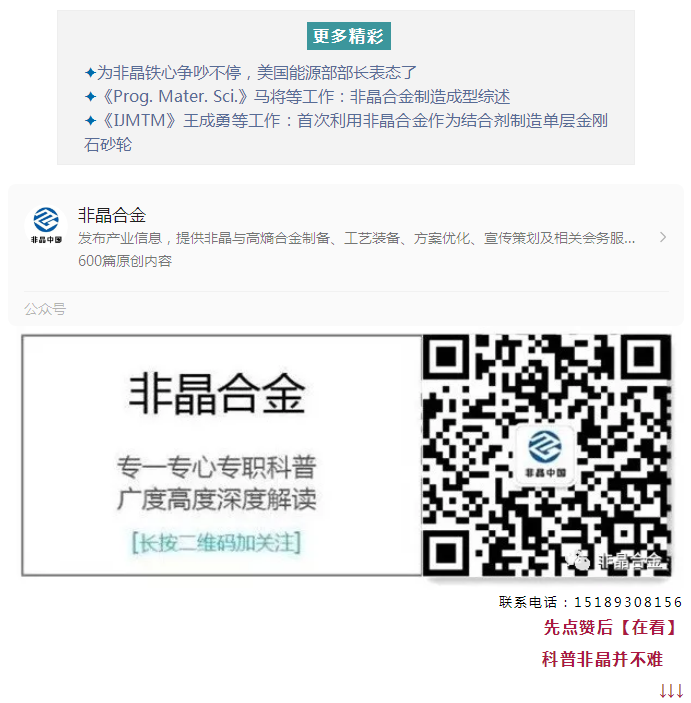Click the blue star bullet before 为非晶铁心
Screen dimensions: 691x703
click(x=90, y=73)
